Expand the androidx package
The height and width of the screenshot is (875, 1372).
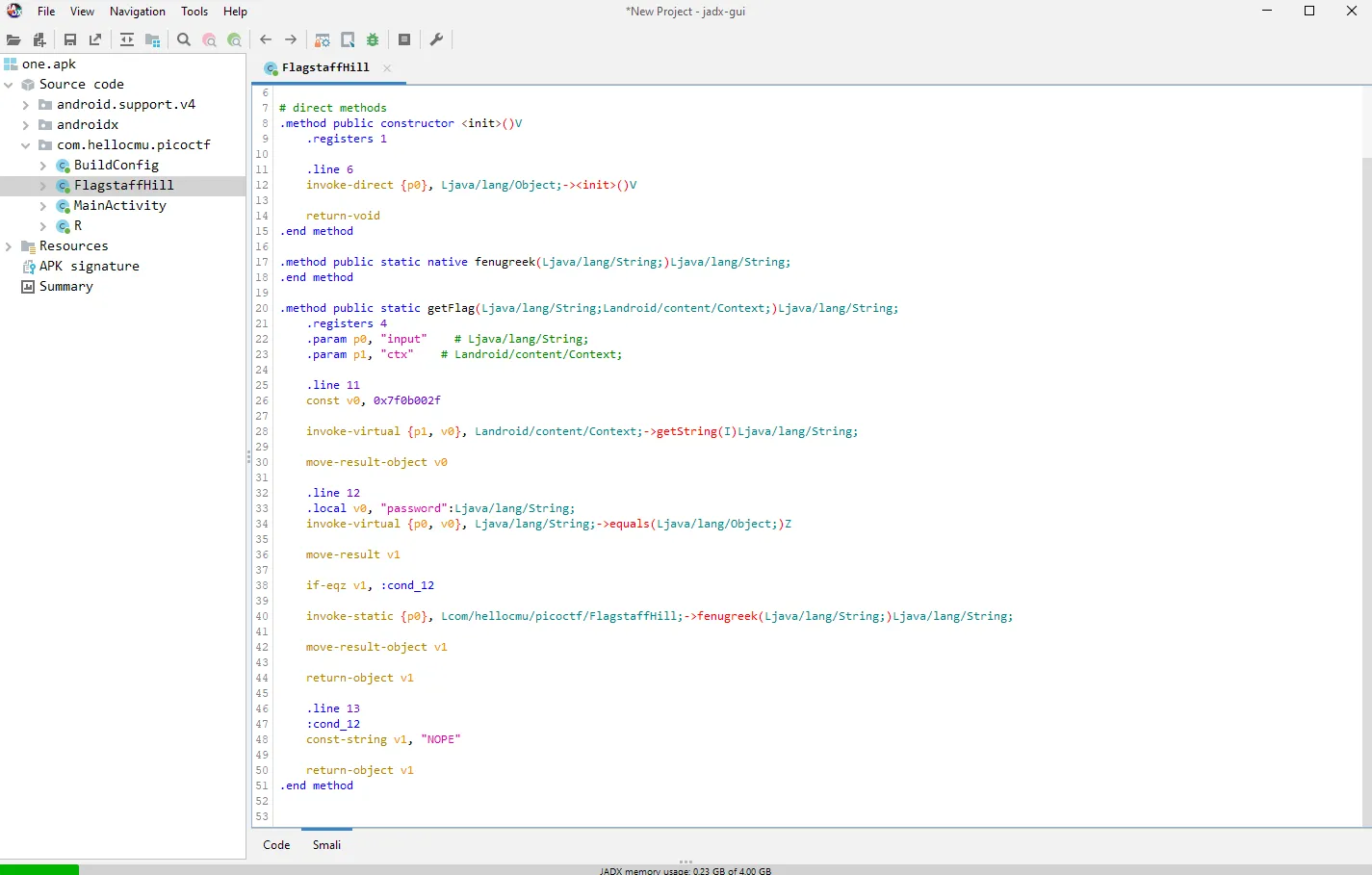click(x=26, y=125)
